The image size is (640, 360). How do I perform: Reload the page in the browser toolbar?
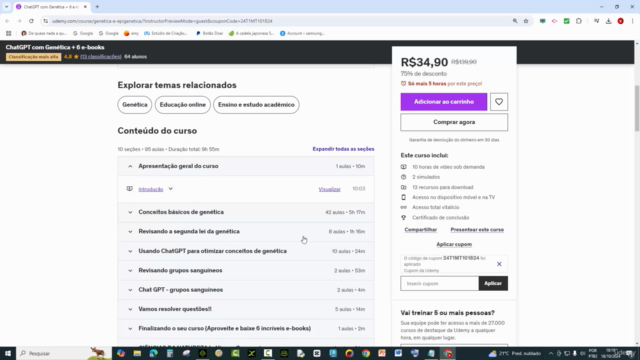[x=31, y=21]
